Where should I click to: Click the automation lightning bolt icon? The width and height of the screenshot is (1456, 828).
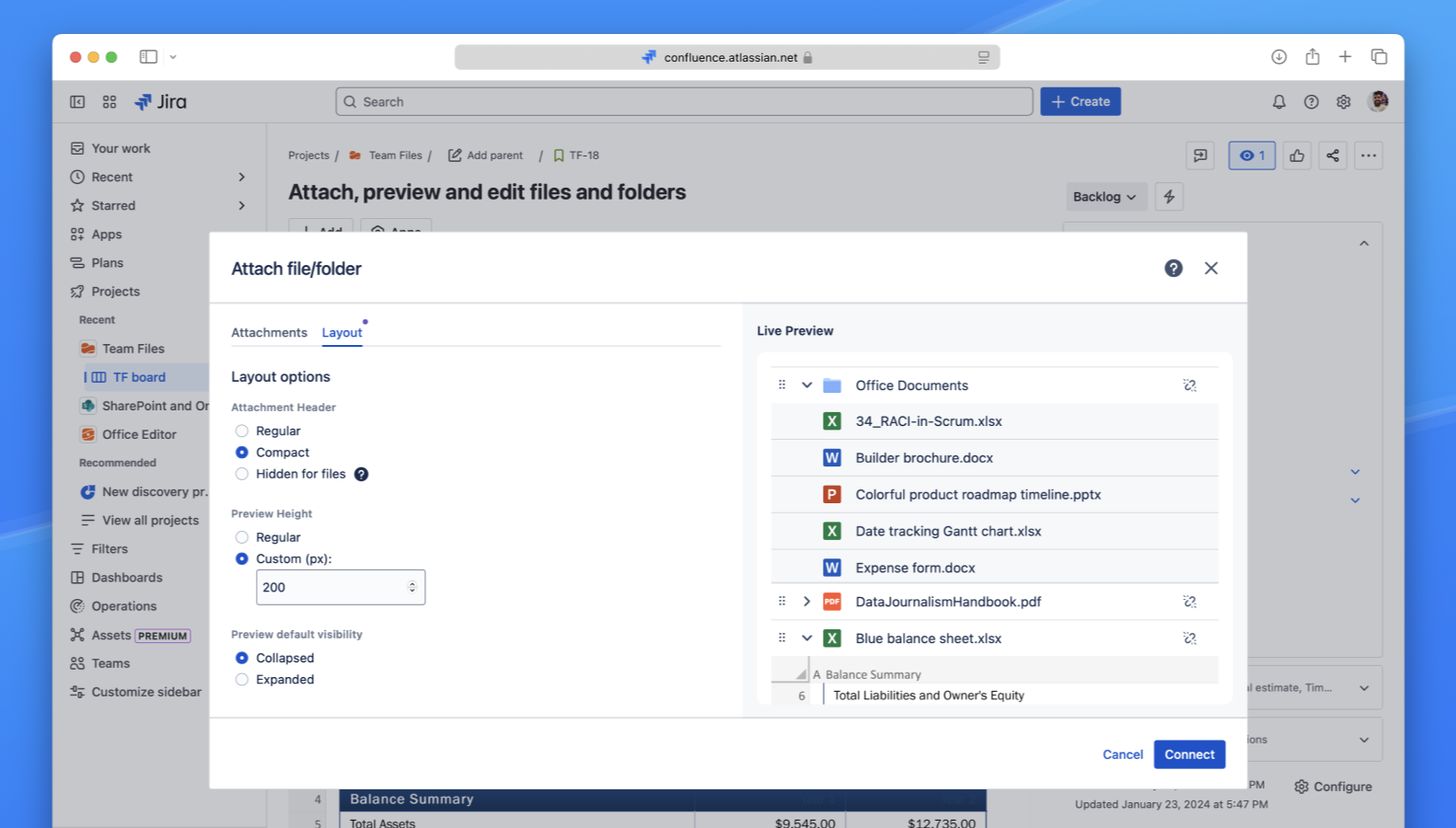(x=1169, y=196)
